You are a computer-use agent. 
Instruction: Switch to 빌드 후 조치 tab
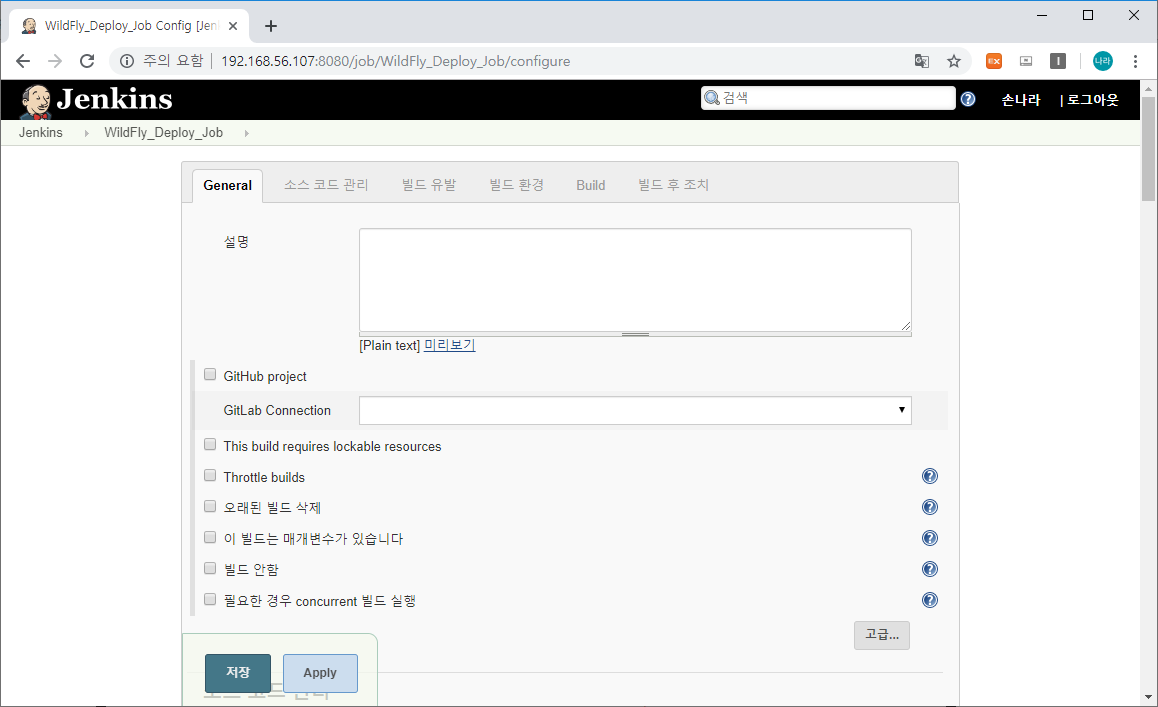coord(674,185)
